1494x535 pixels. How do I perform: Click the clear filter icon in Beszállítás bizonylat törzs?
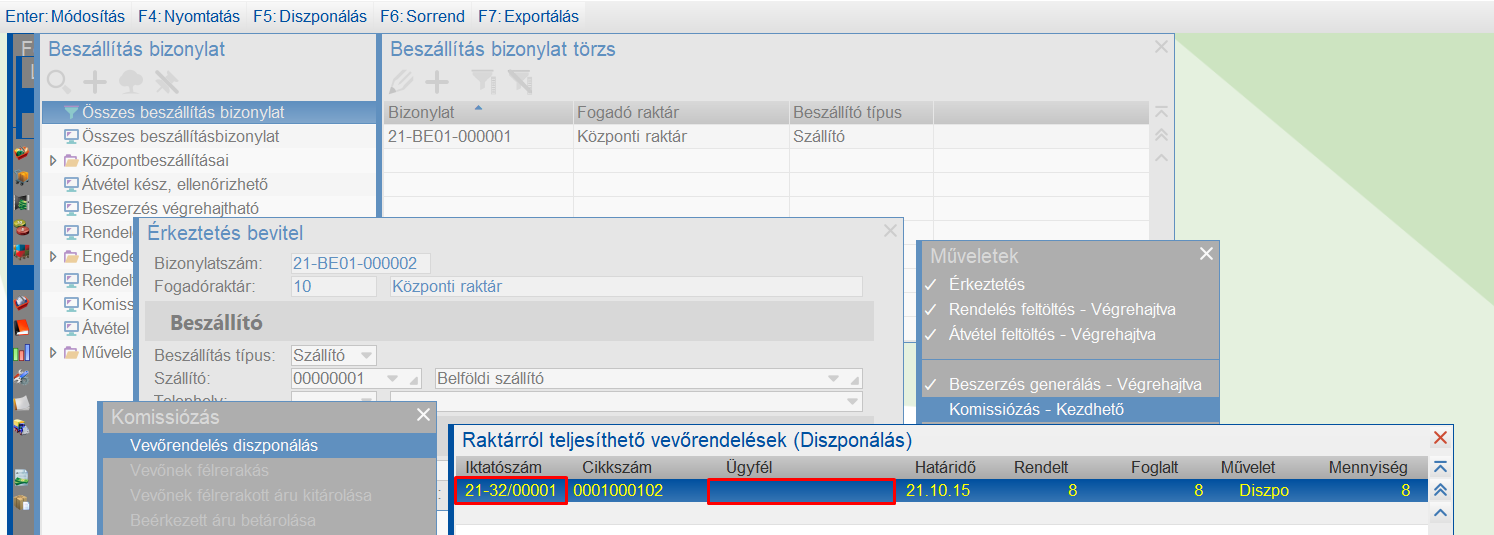coord(519,82)
